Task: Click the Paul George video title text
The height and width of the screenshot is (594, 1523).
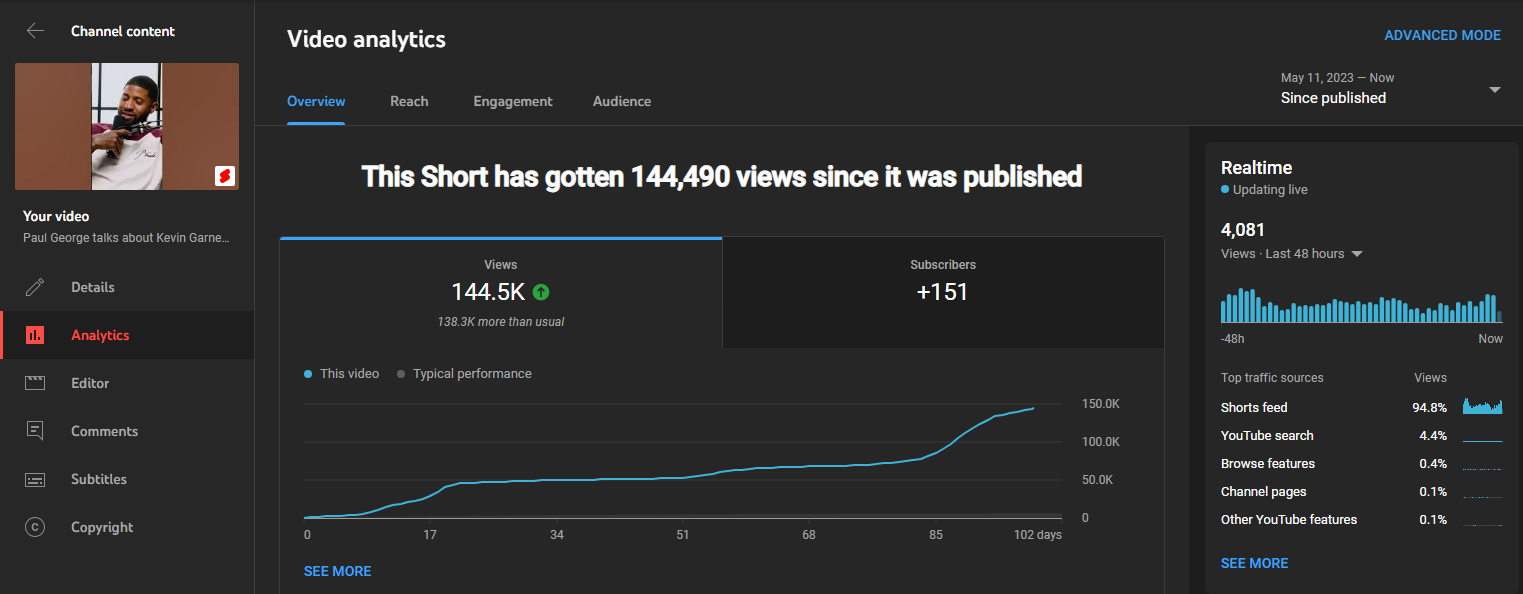Action: (127, 238)
